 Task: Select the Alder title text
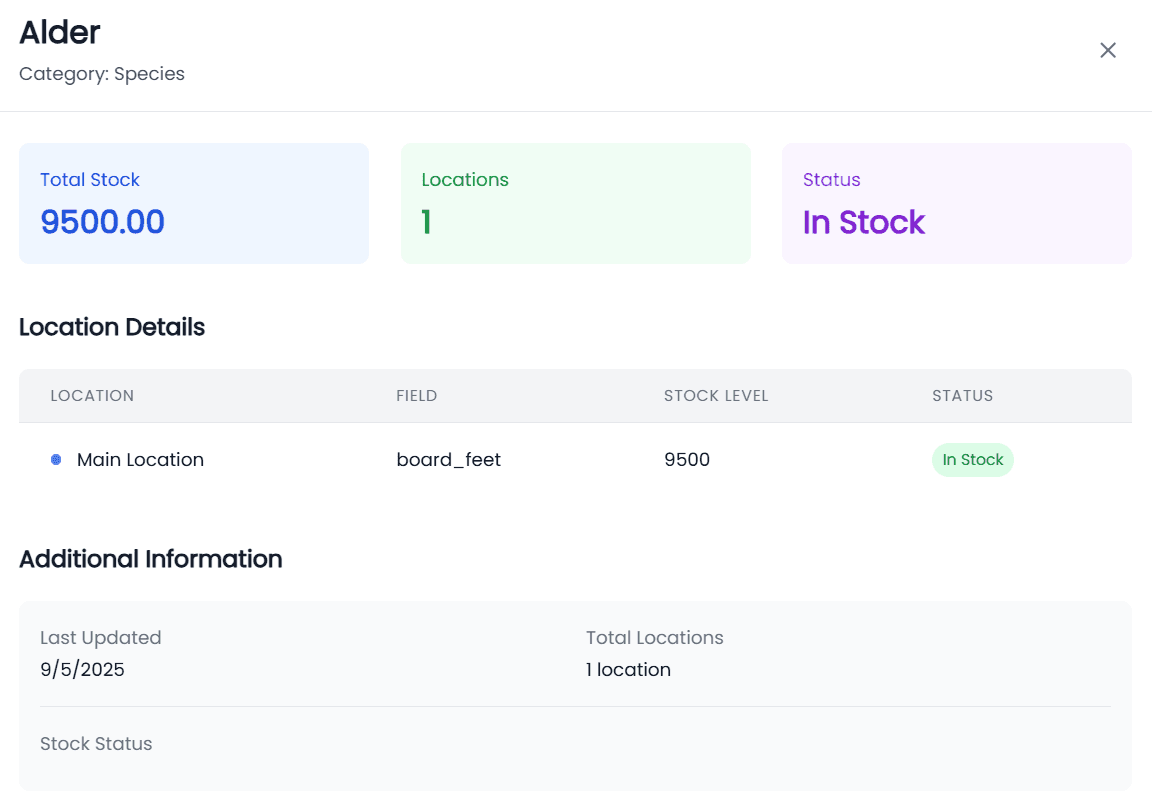[59, 32]
